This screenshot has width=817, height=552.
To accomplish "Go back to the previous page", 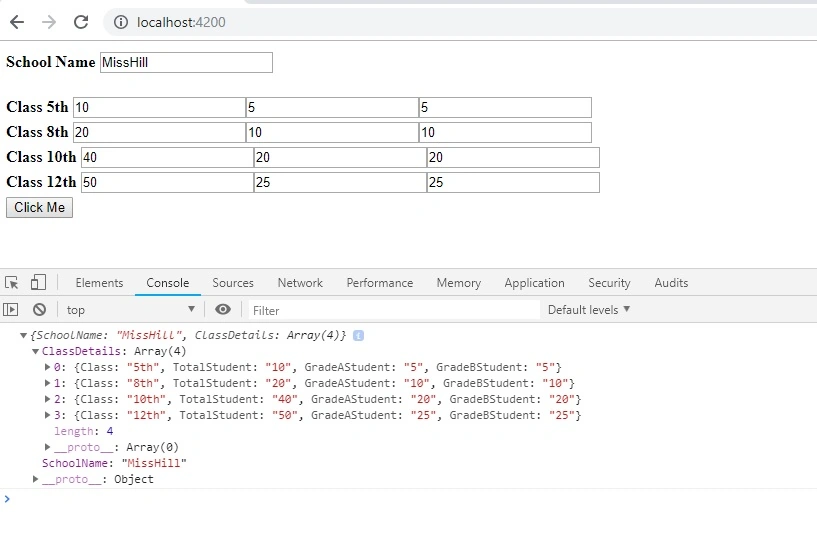I will (17, 22).
